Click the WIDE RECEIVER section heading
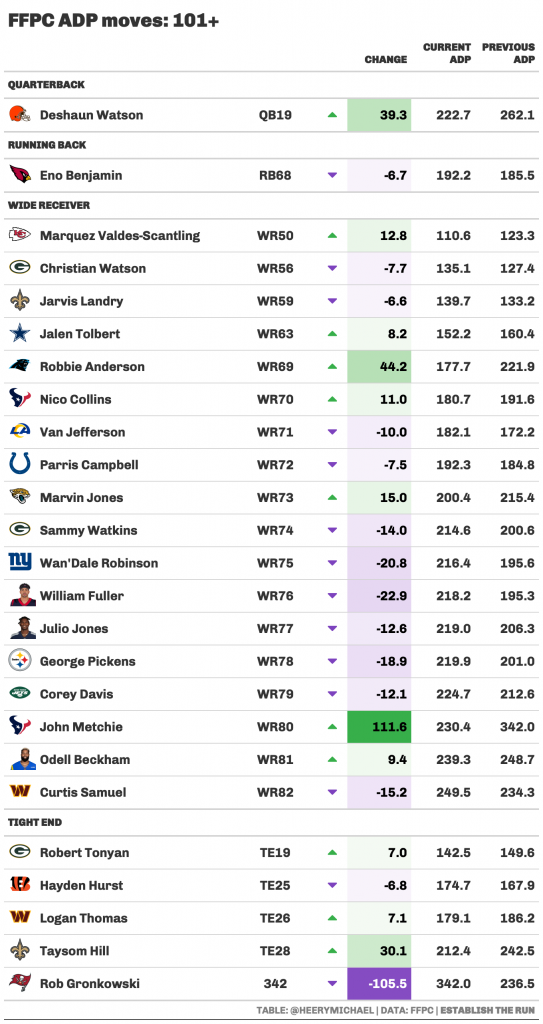This screenshot has width=543, height=1024. [49, 205]
